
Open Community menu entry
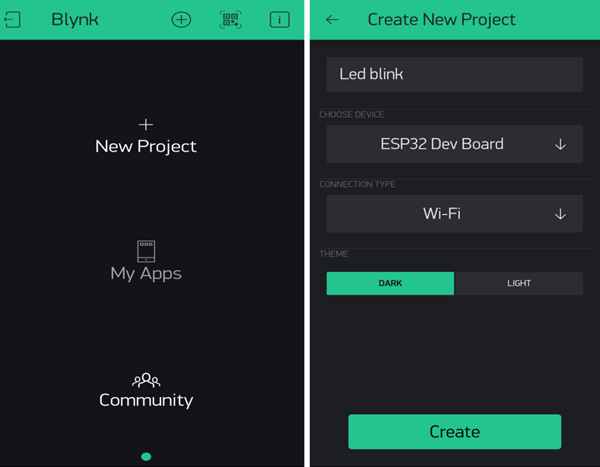pos(146,400)
